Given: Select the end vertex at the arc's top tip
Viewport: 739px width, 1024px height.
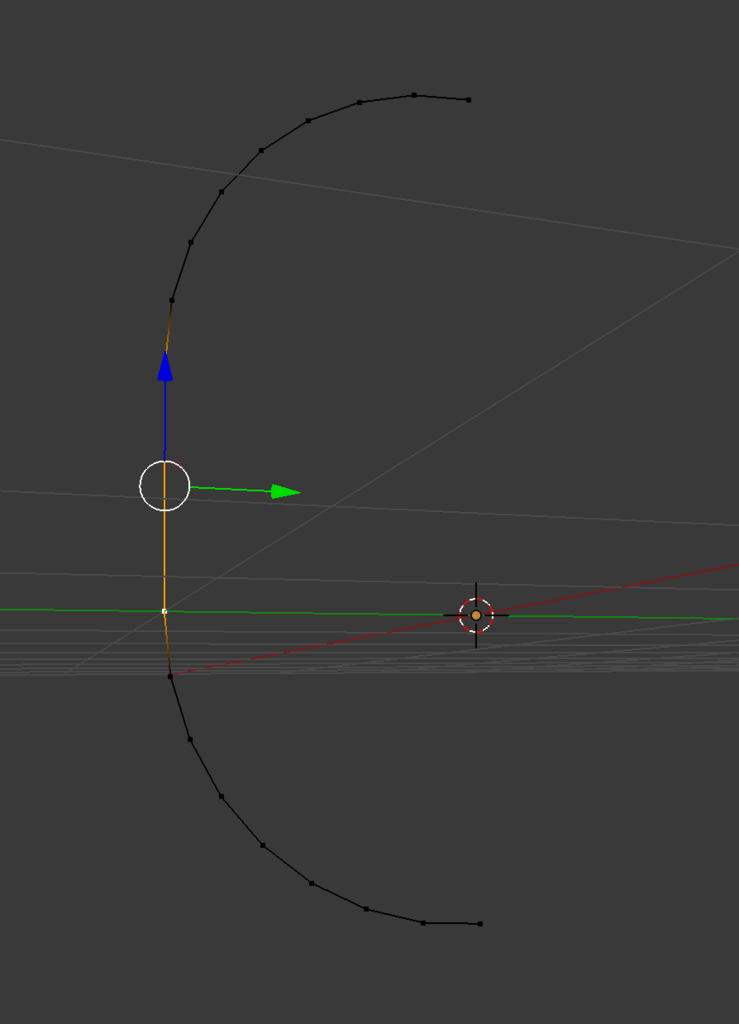Looking at the screenshot, I should [x=469, y=100].
